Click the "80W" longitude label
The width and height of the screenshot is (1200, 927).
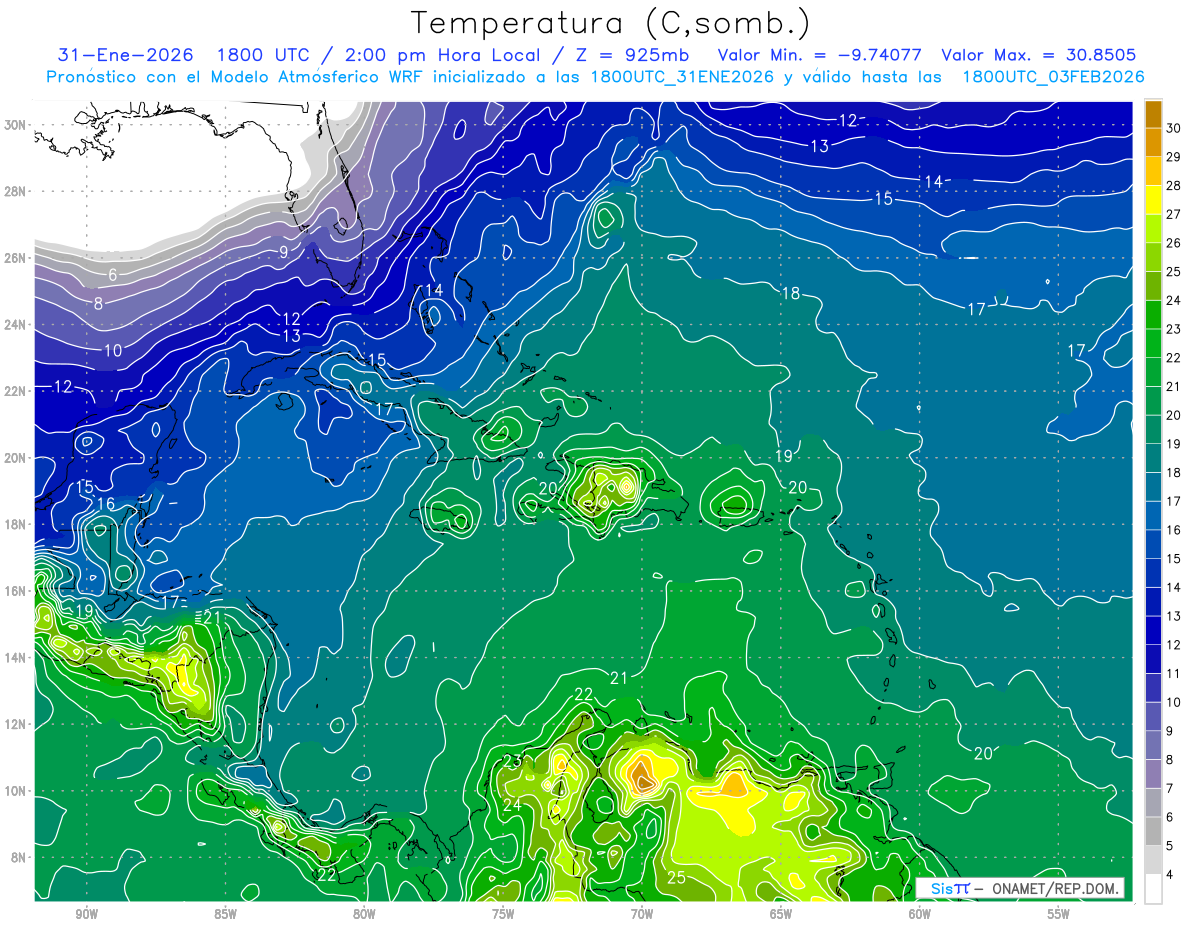click(364, 914)
